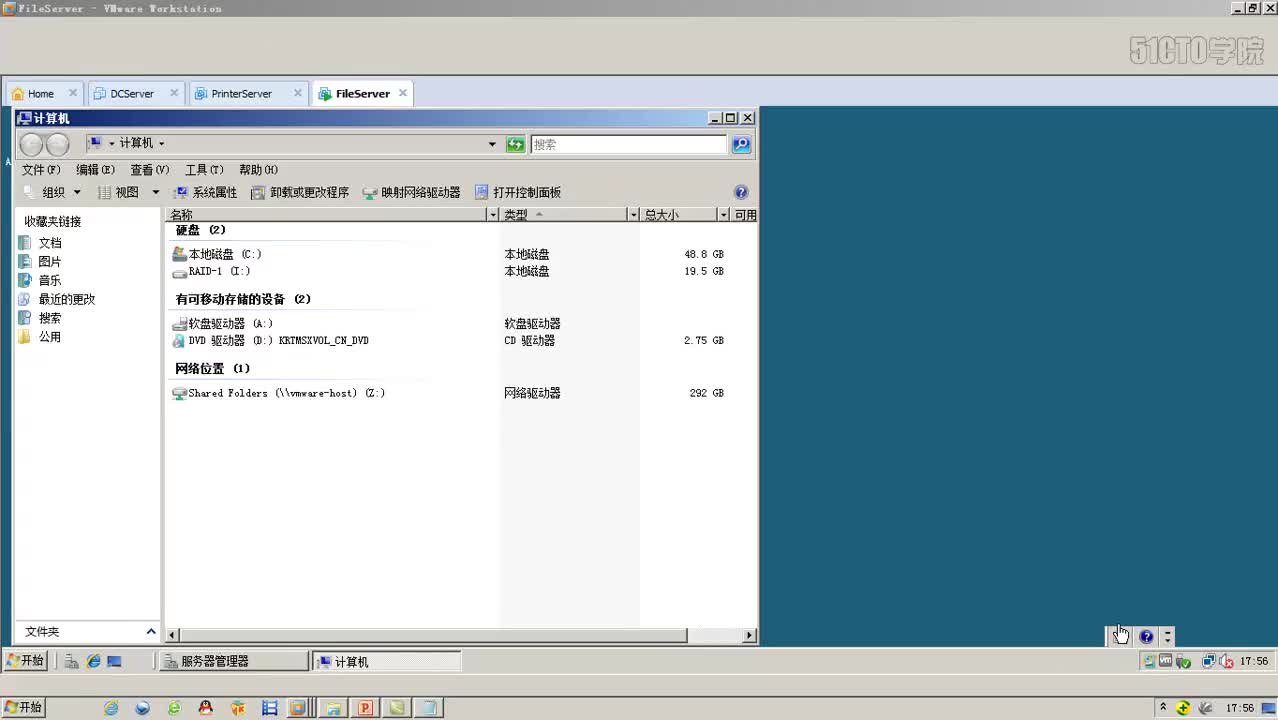Viewport: 1278px width, 720px height.
Task: Click guest Server Manager quick launch icon
Action: click(x=72, y=661)
